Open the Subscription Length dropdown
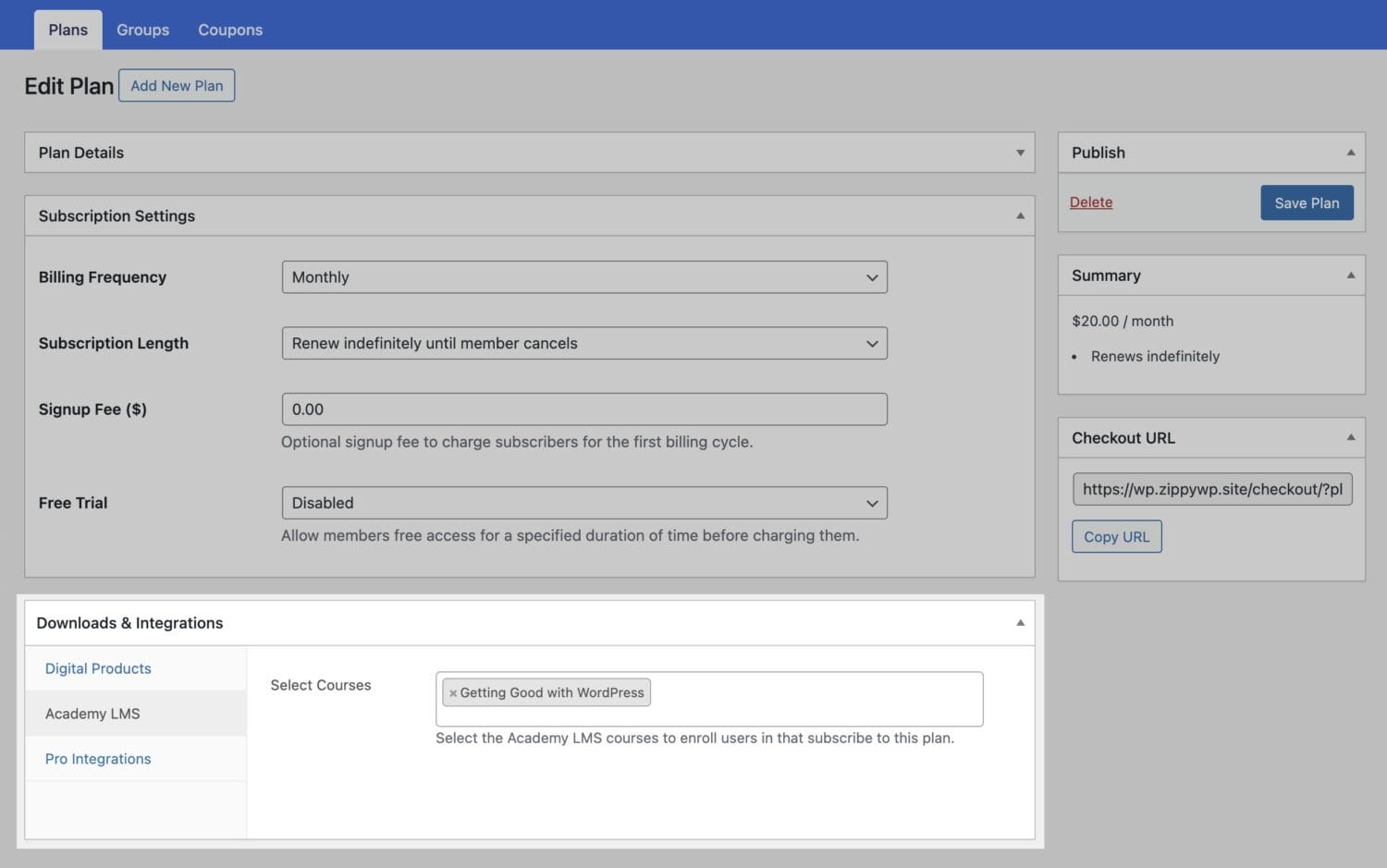Screen dimensions: 1387x868 (584, 343)
